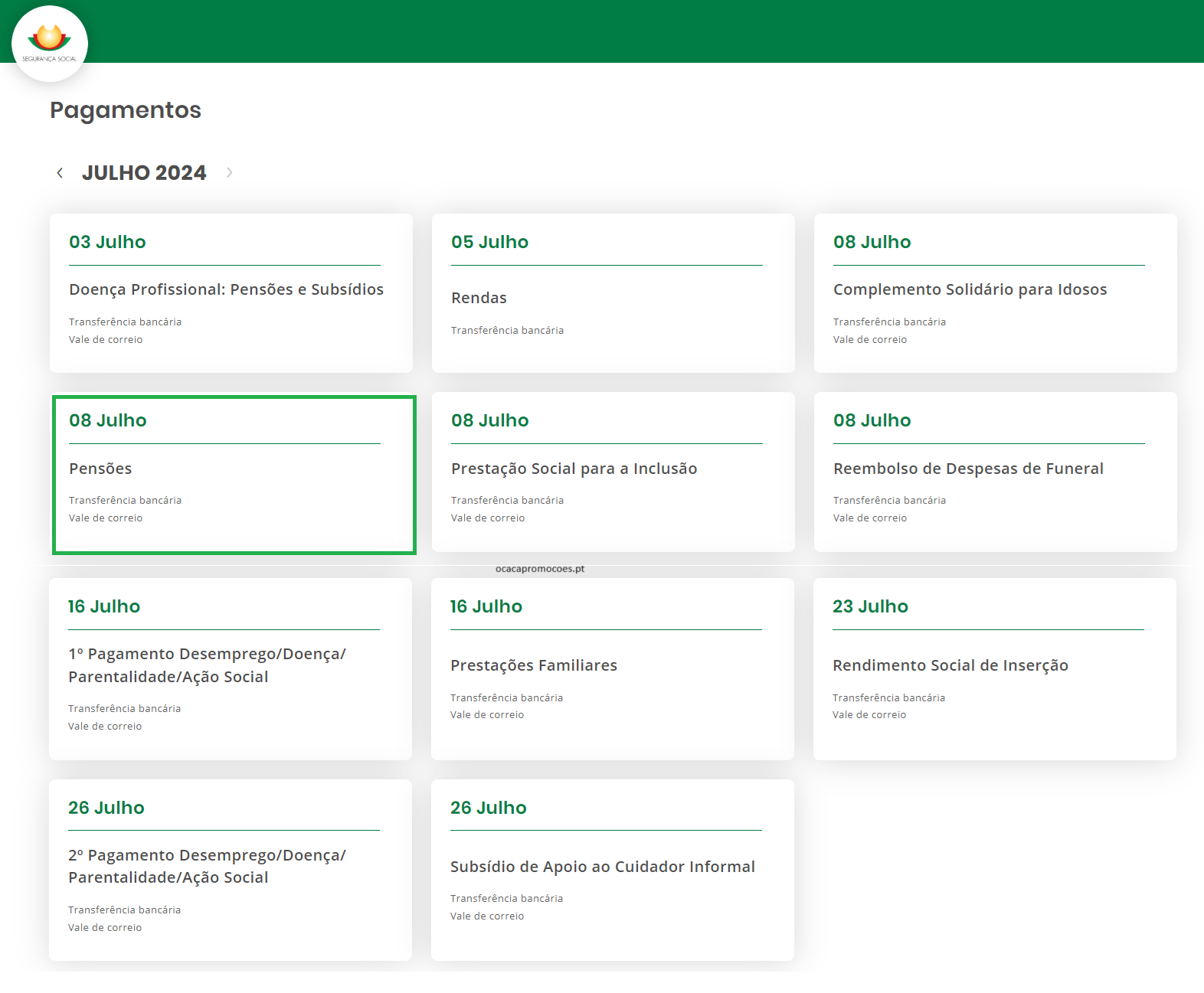1204x993 pixels.
Task: Go to previous month with left chevron
Action: 60,173
